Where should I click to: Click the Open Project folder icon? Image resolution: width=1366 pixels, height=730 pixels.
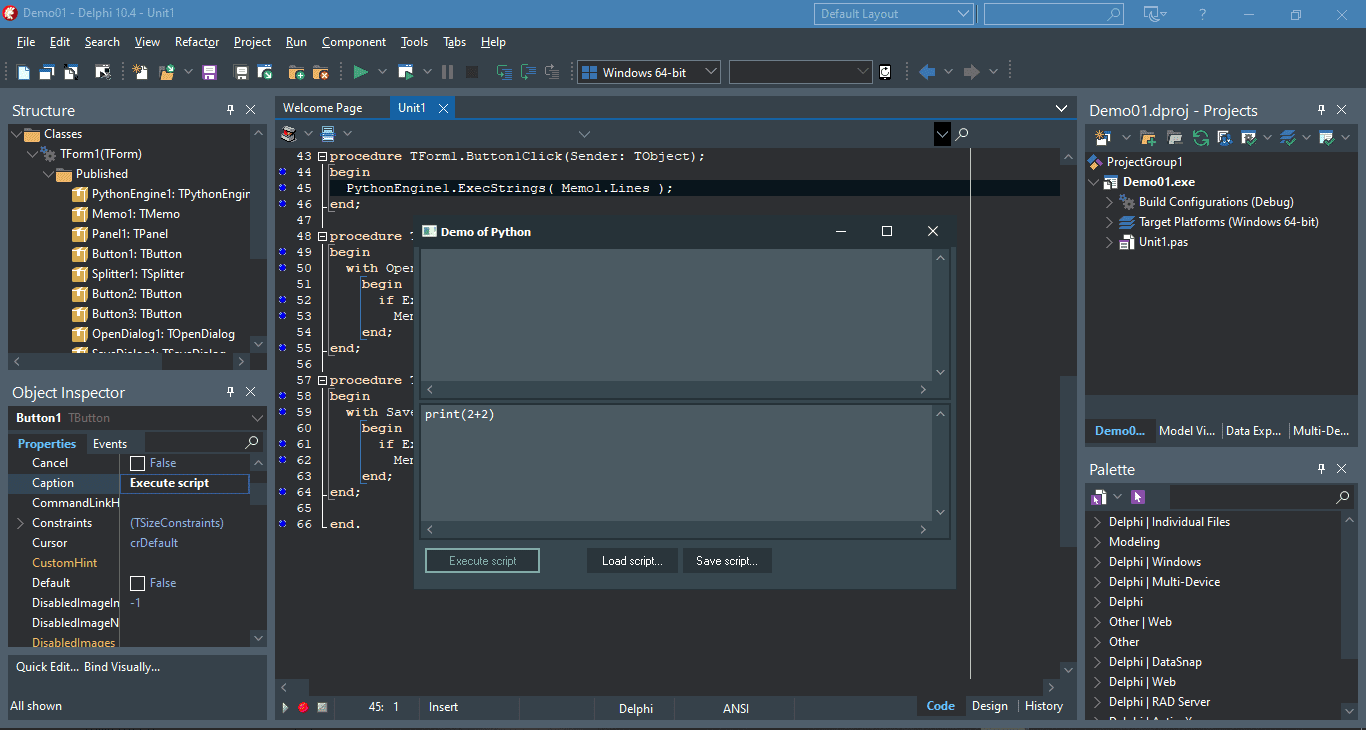pos(166,71)
